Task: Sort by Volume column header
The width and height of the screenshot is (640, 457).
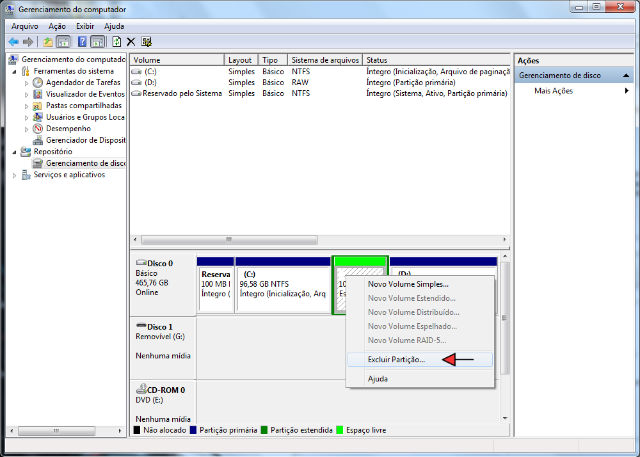Action: click(177, 60)
